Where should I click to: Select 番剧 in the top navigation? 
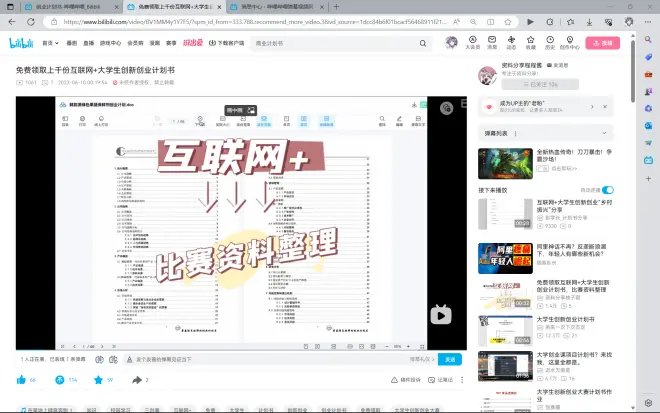[72, 44]
